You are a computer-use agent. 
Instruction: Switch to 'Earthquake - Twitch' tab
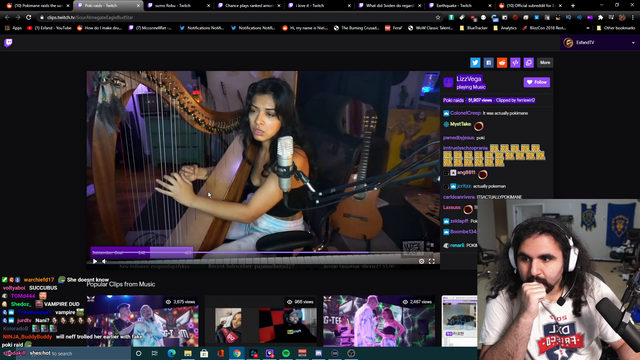coord(459,6)
